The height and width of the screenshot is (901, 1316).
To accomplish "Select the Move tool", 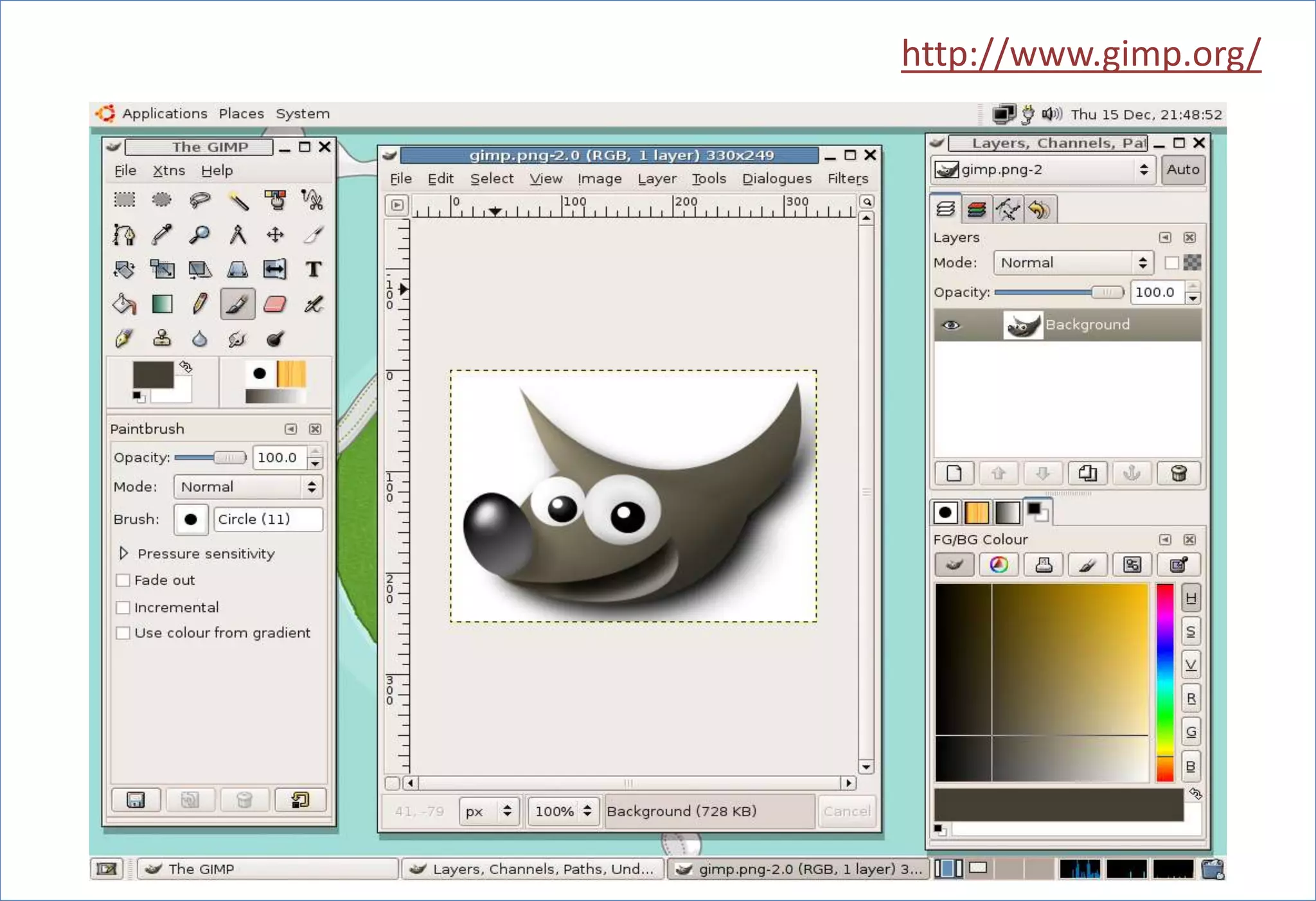I will pos(275,235).
